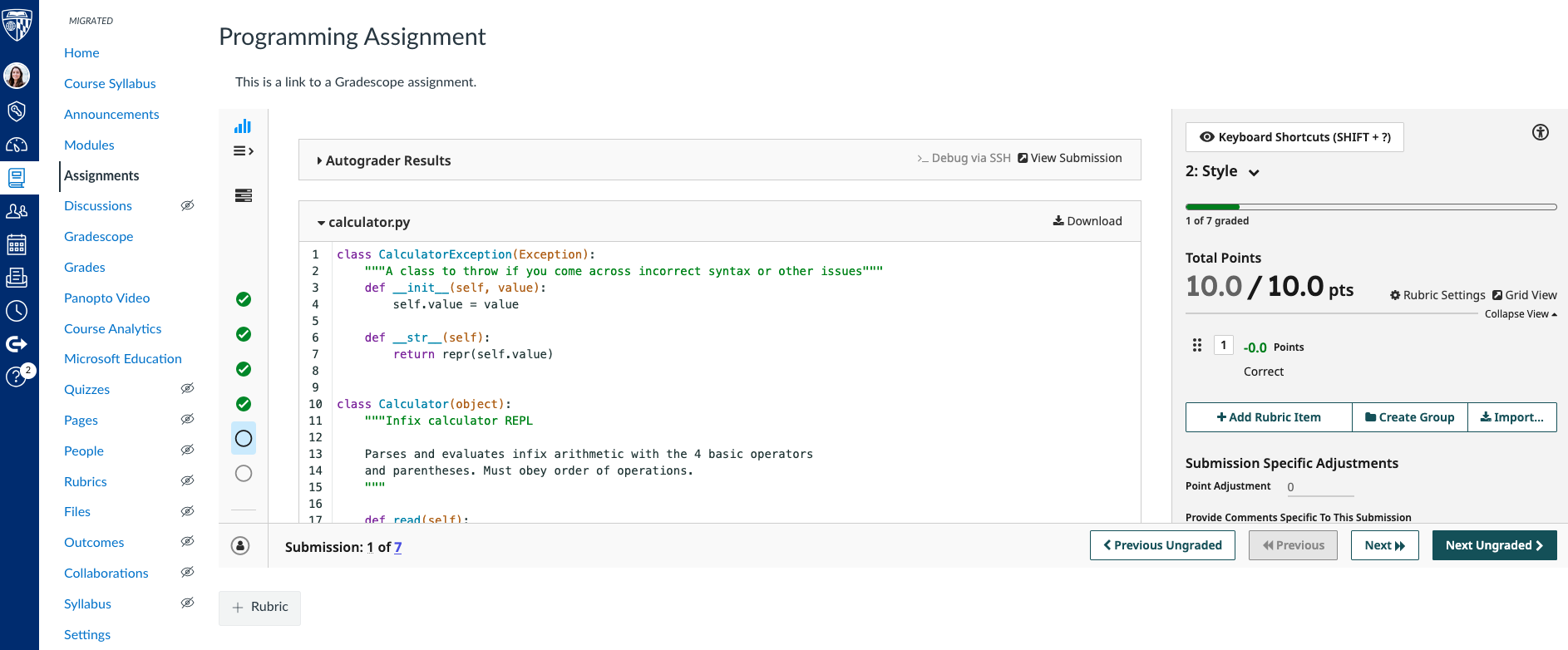
Task: Switch to Grid View
Action: point(1525,295)
